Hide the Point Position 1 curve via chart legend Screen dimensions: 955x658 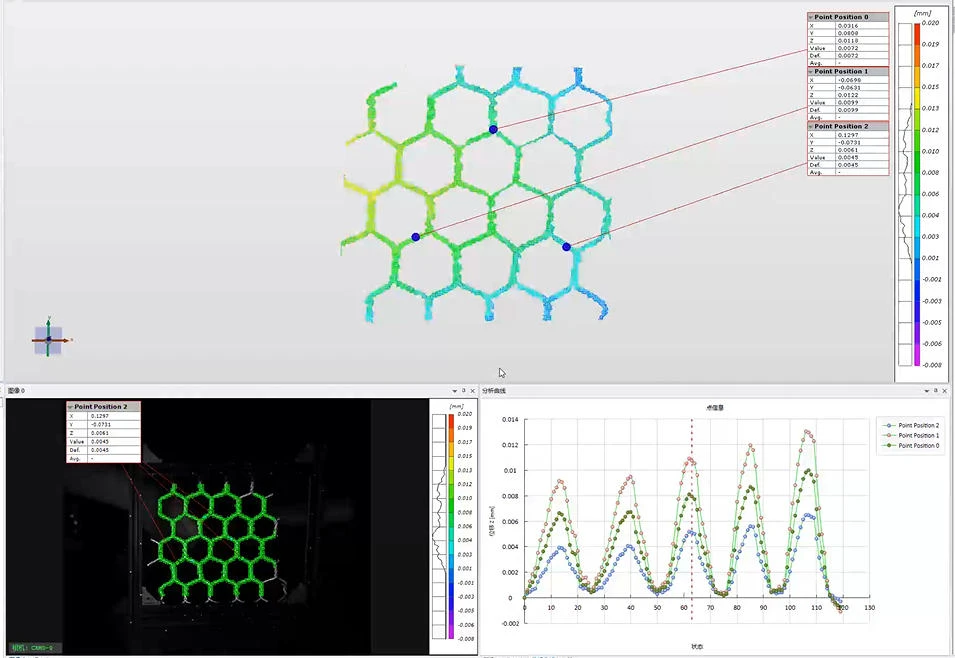click(920, 436)
